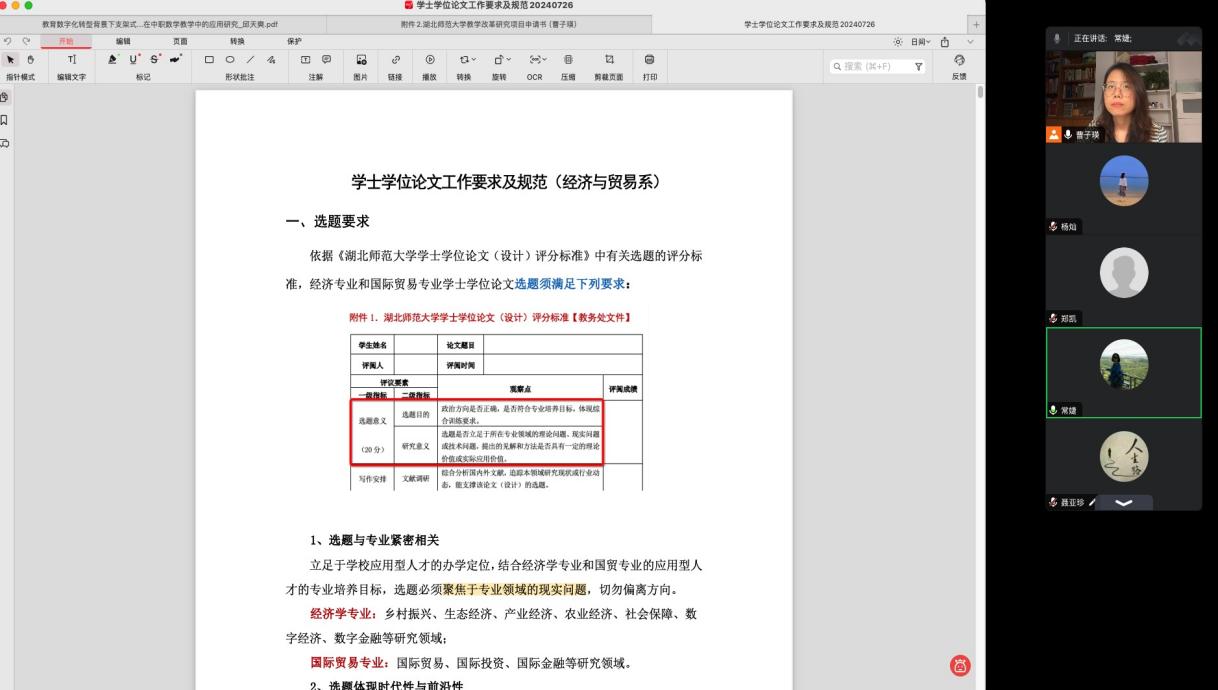Insert an image using the 图片 icon

tap(361, 60)
